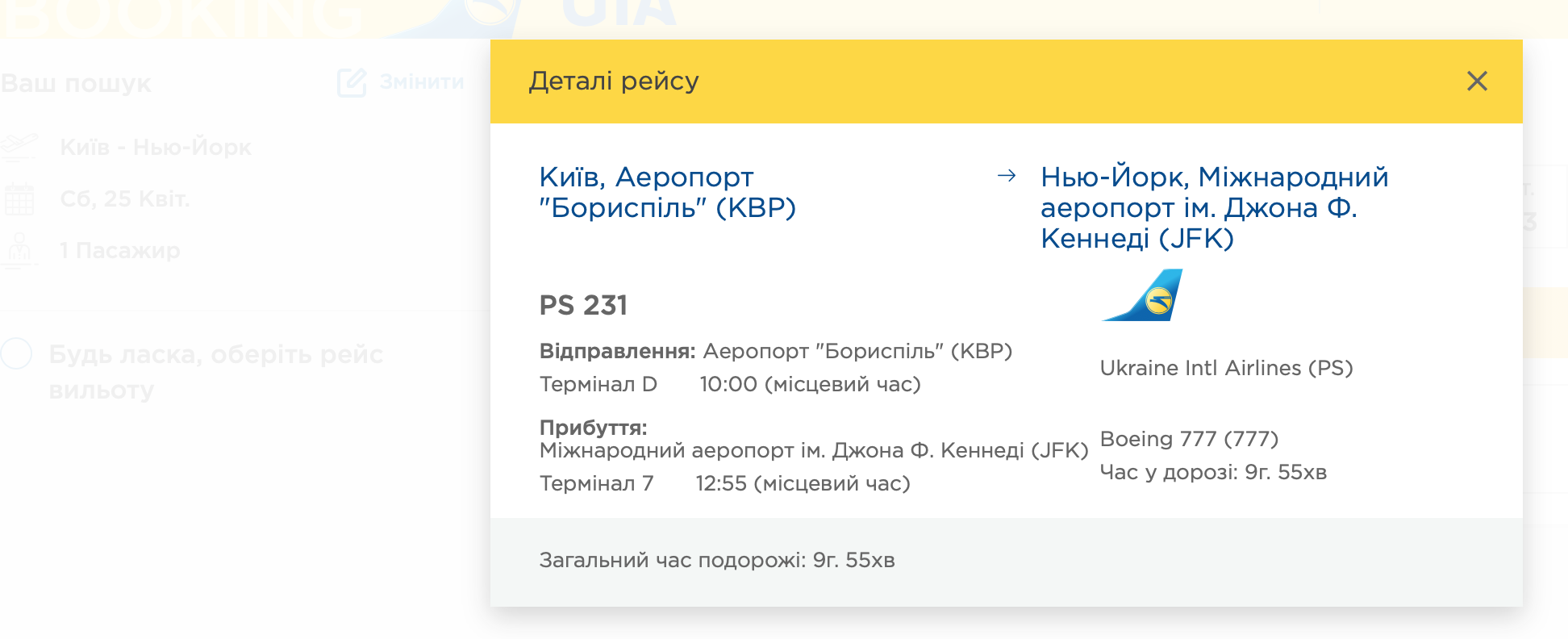Click the calendar icon beside Сб, 25 Квіт.
The width and height of the screenshot is (1568, 639).
coord(19,198)
